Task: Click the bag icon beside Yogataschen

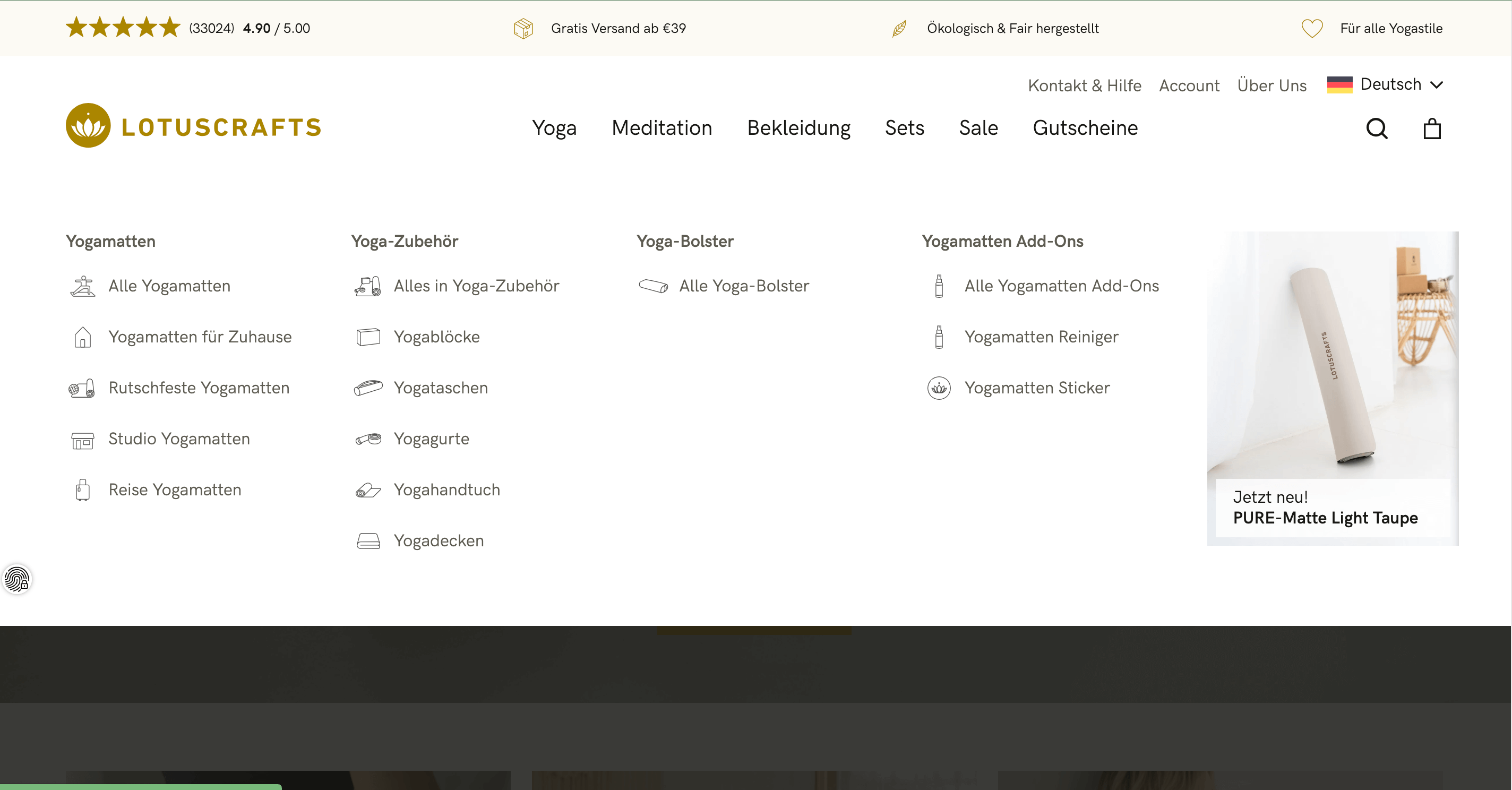Action: click(368, 388)
